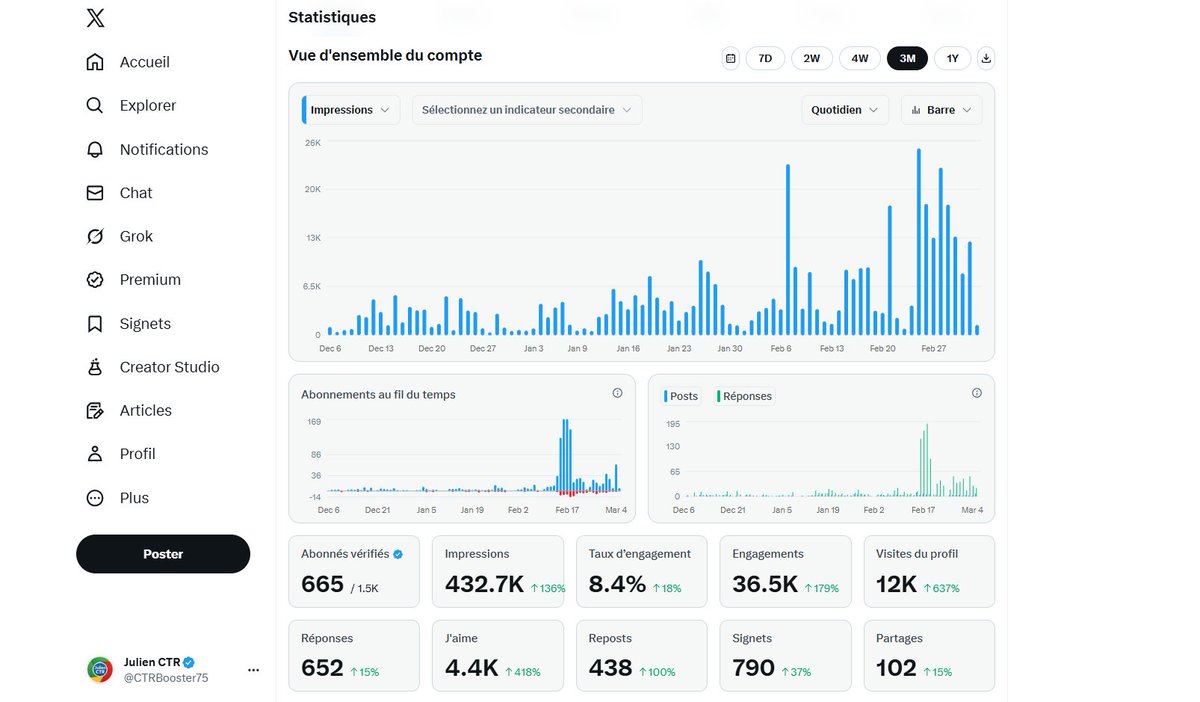The image size is (1200, 702).
Task: Open the Plus more-options circle icon
Action: pyautogui.click(x=95, y=498)
